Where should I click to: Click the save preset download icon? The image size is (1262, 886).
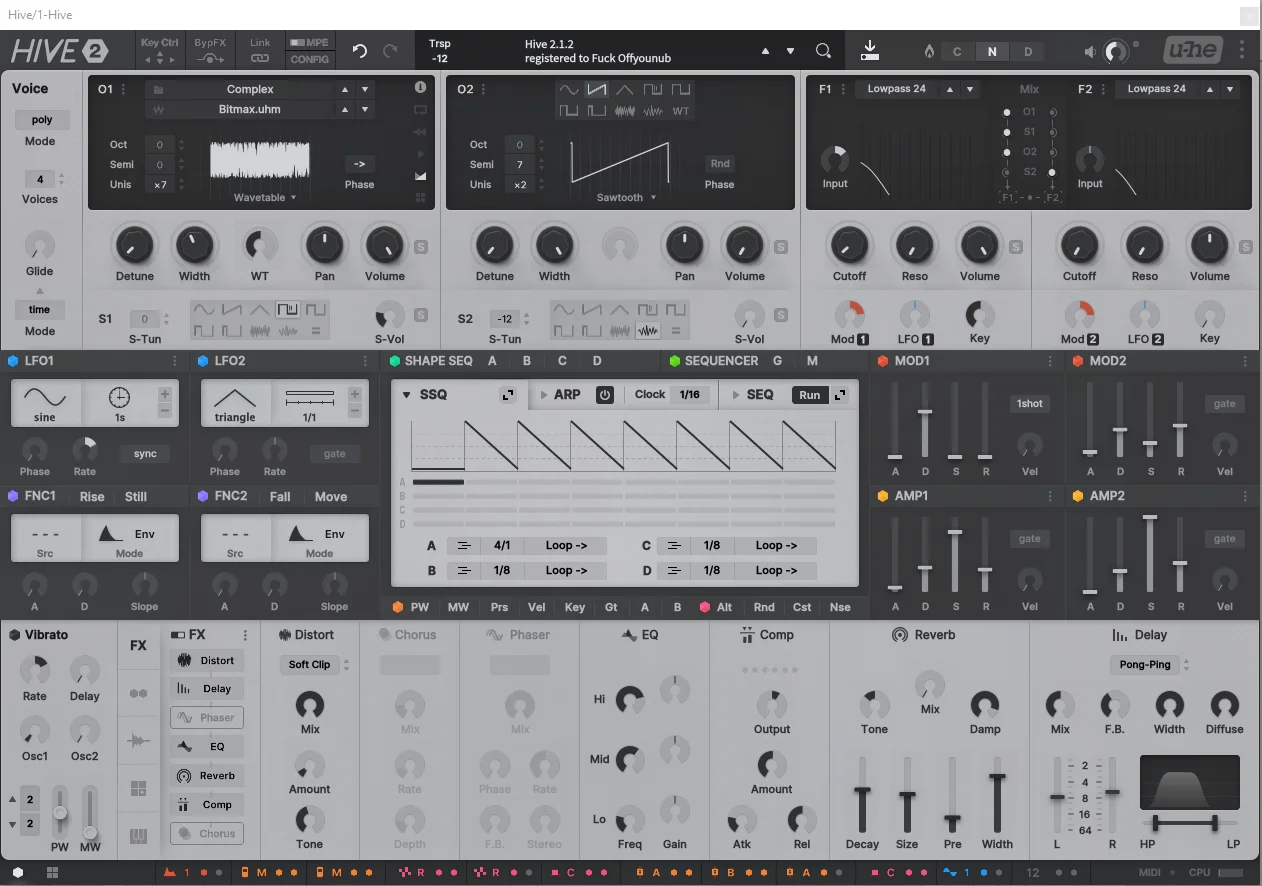(870, 50)
